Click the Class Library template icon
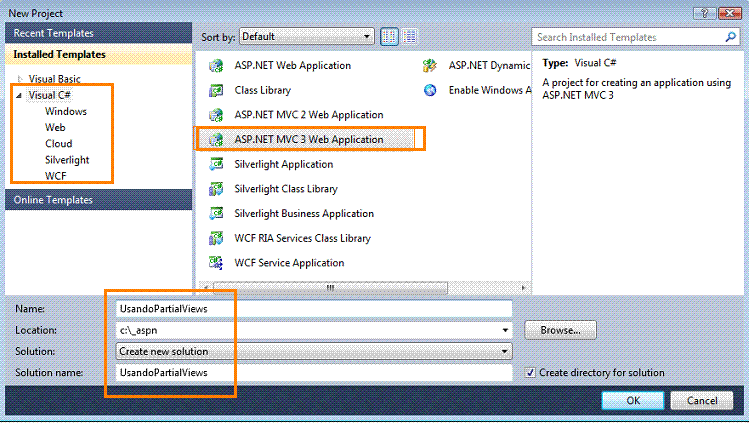749x423 pixels. 216,90
